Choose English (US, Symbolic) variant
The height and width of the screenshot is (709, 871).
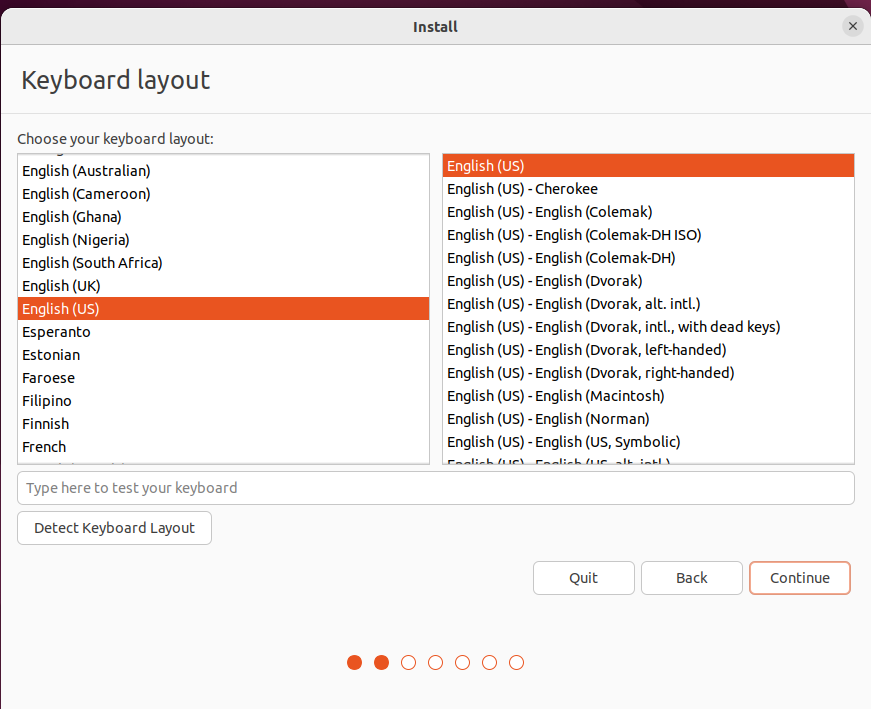point(563,442)
